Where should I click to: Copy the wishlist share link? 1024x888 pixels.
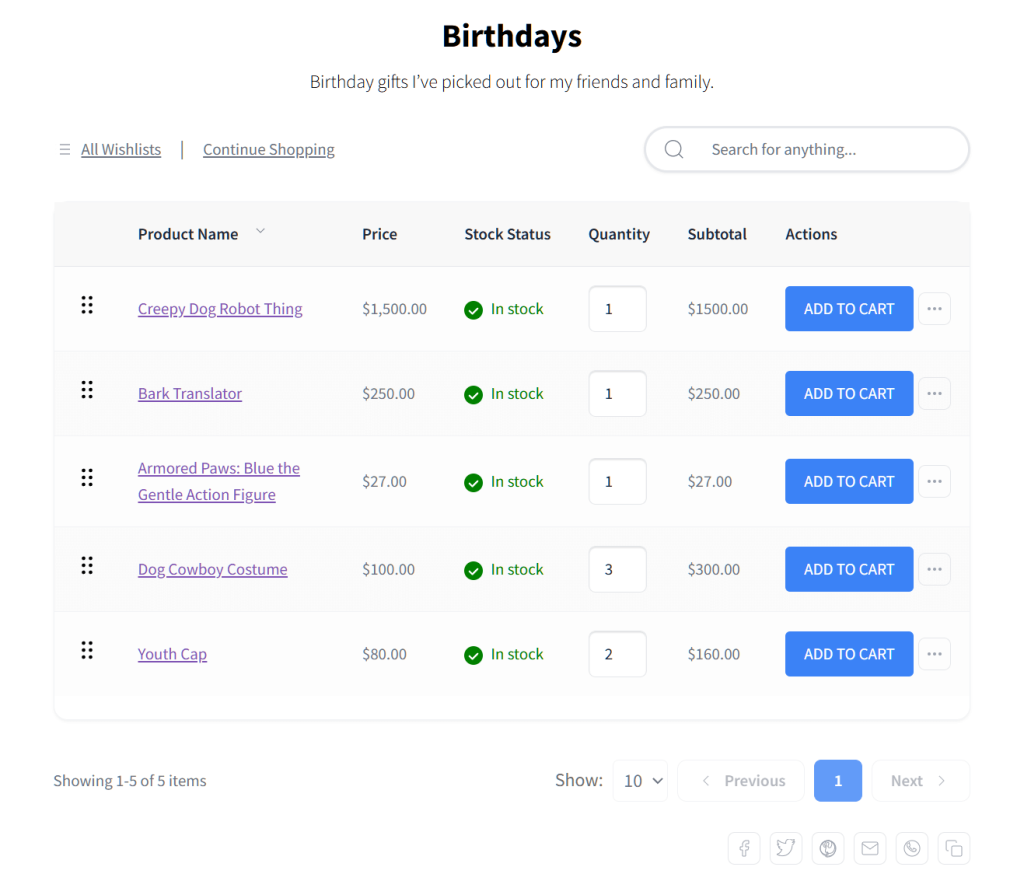[954, 848]
